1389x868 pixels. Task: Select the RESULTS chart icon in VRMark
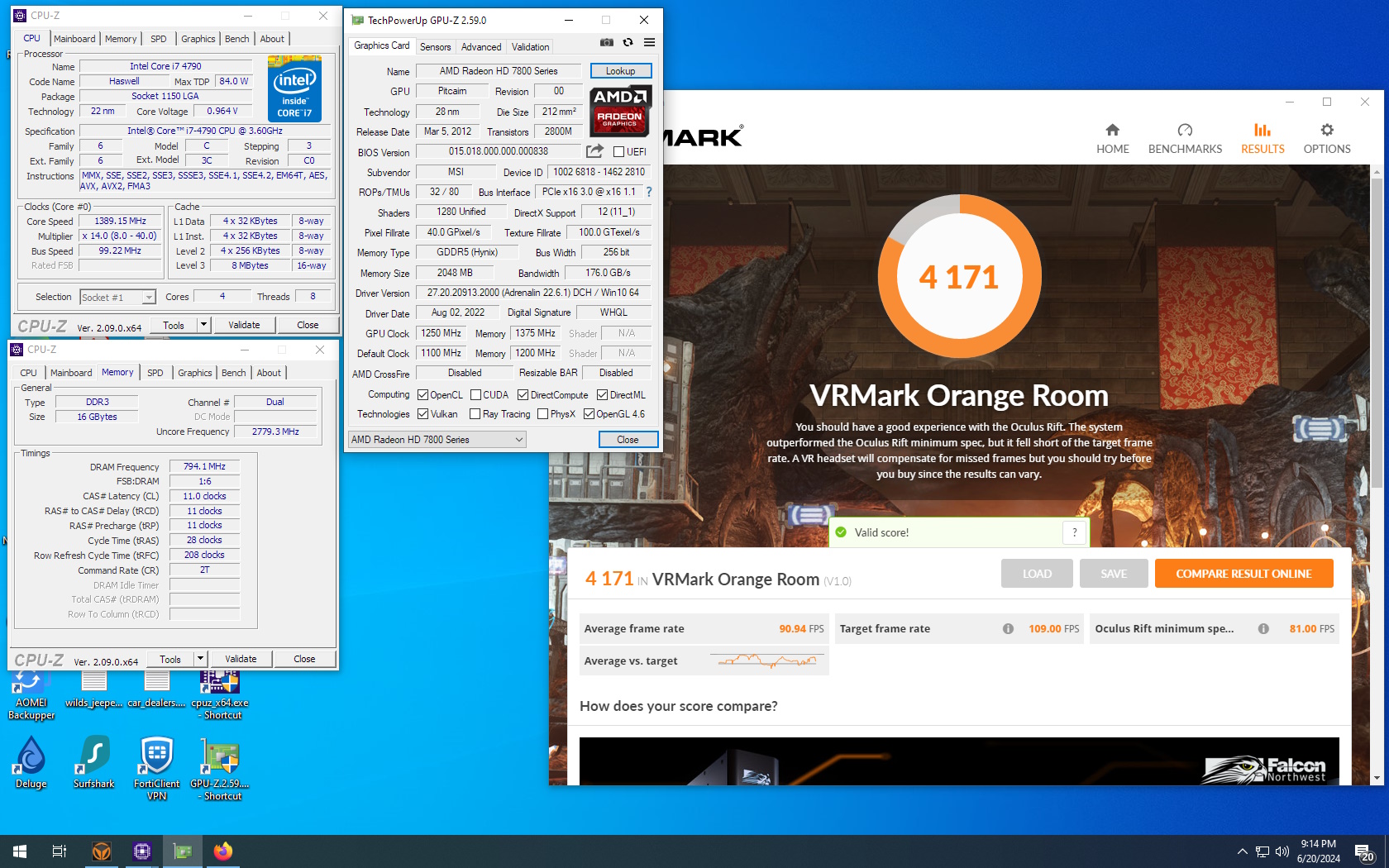[x=1263, y=130]
